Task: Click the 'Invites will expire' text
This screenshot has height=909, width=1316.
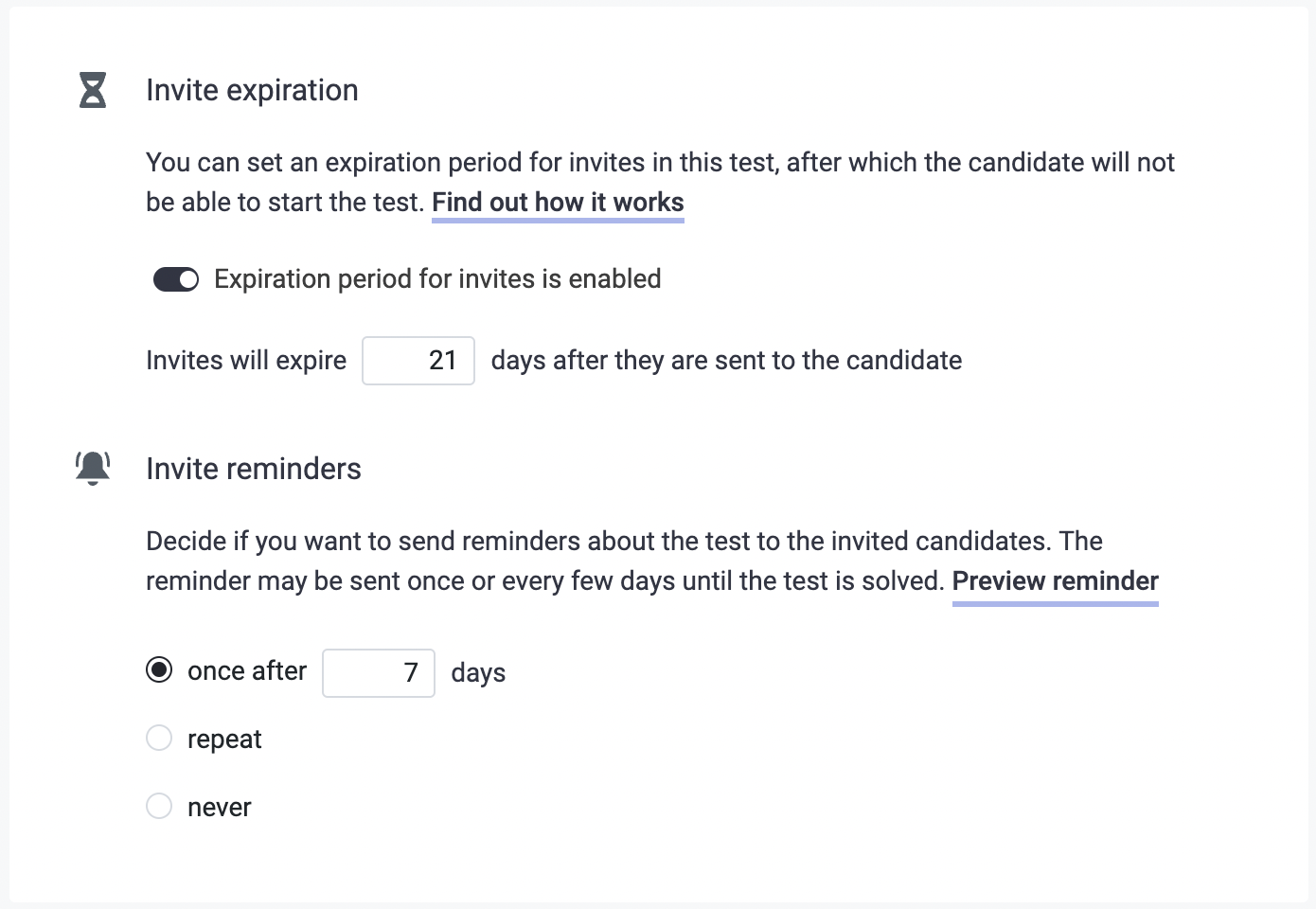Action: 246,361
